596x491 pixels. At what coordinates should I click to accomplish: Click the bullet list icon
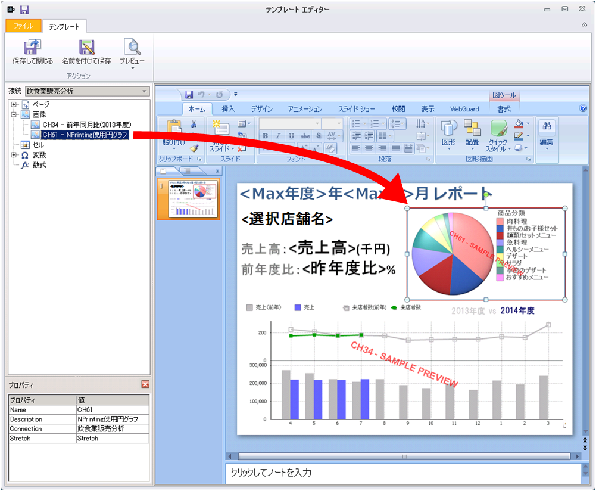coord(356,124)
